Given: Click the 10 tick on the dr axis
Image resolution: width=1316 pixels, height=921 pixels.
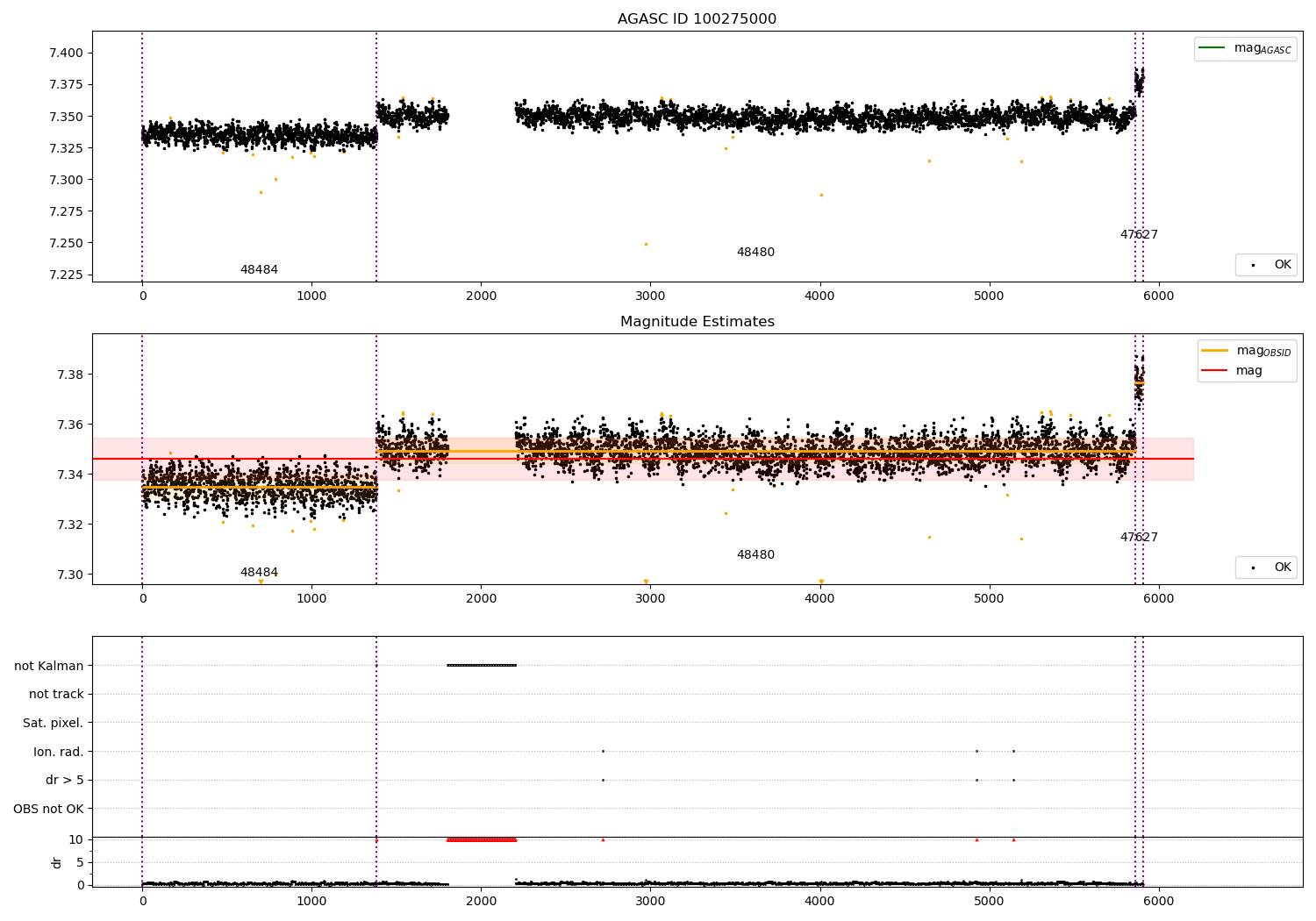Looking at the screenshot, I should point(76,839).
